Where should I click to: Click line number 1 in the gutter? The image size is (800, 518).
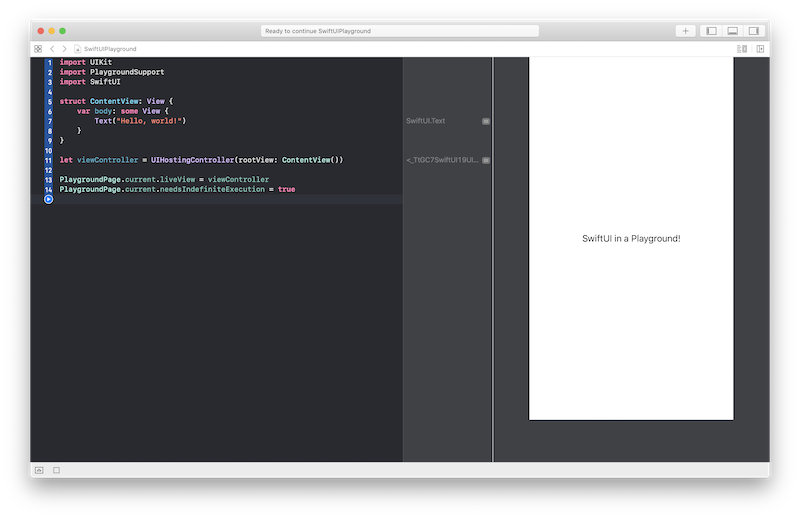(49, 63)
